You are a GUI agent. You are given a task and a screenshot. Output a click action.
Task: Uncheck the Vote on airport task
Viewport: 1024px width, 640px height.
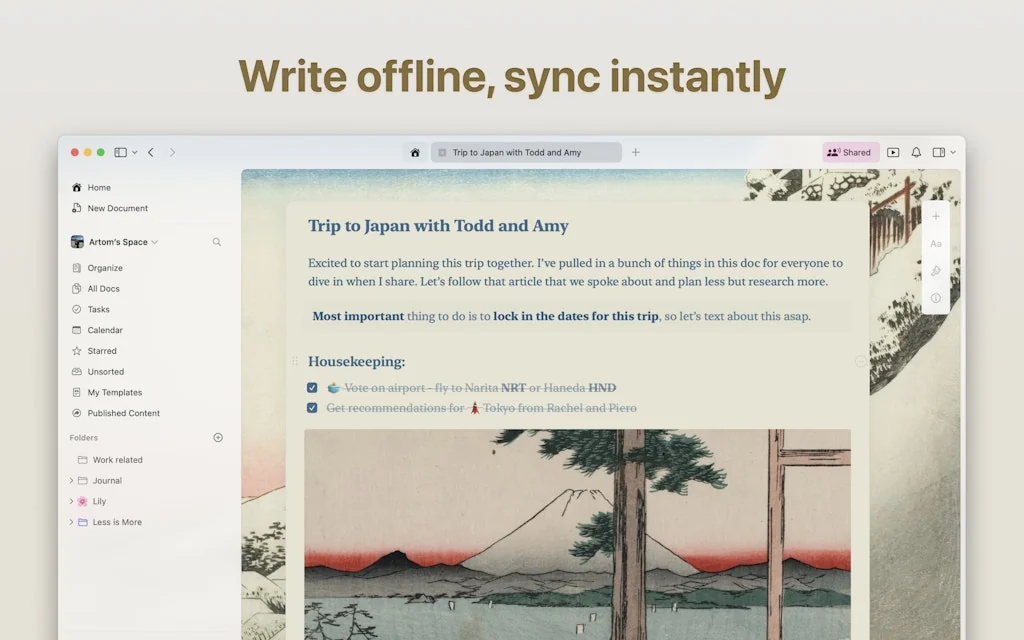point(312,388)
